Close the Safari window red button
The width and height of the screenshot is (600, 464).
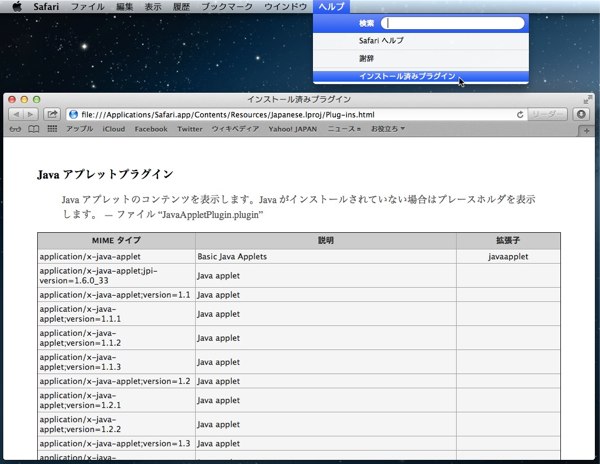pos(12,99)
